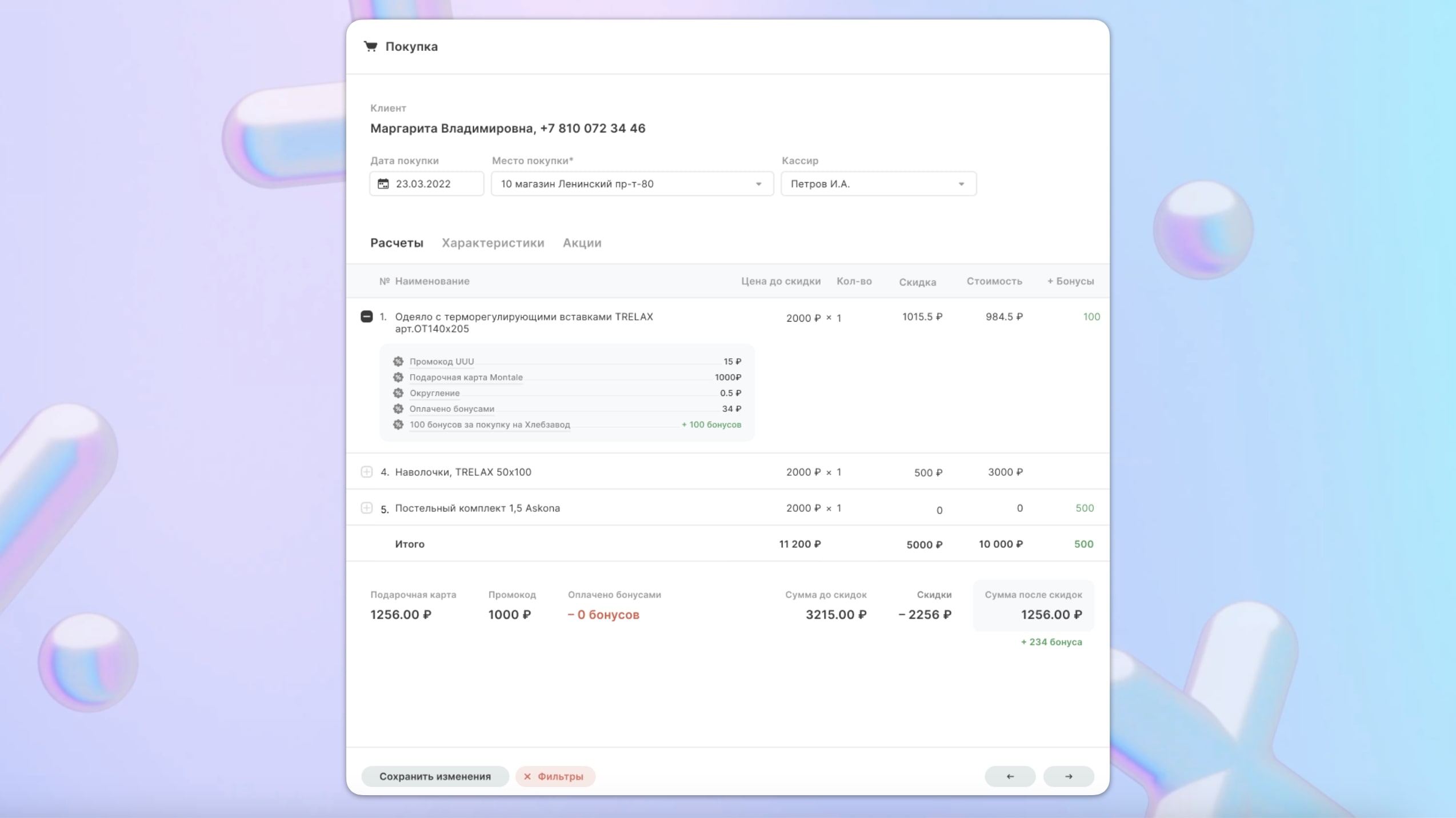
Task: Click the X icon in Фильтры button
Action: pos(527,776)
